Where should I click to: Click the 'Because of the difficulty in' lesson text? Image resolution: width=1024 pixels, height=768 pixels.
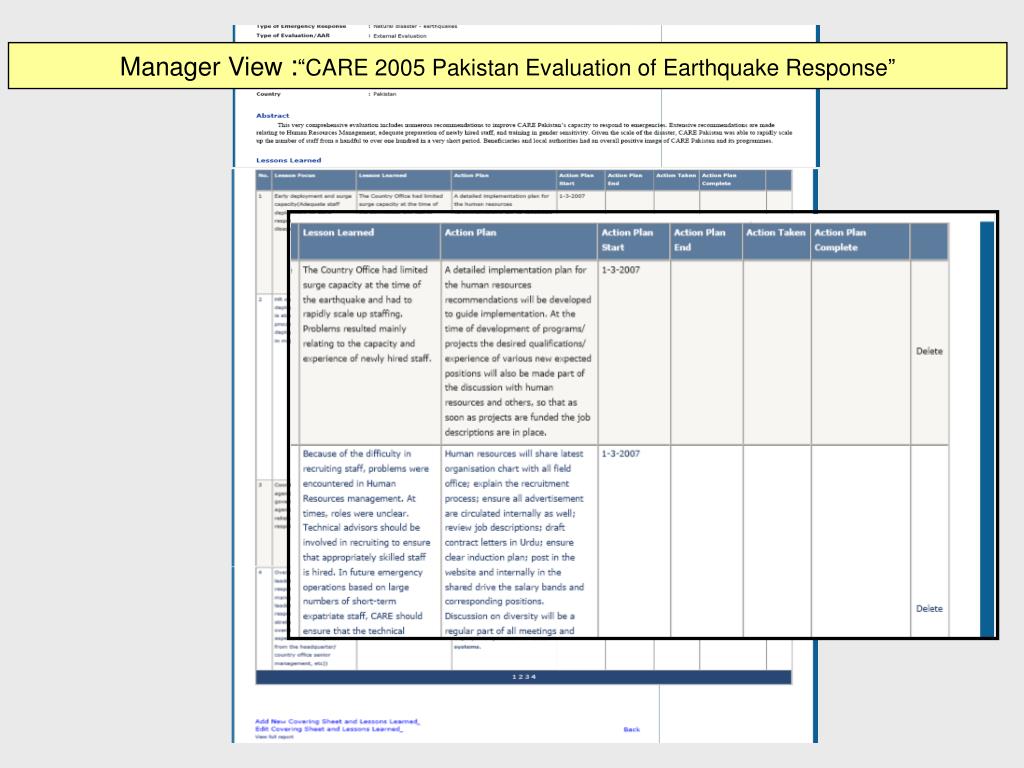click(x=357, y=454)
